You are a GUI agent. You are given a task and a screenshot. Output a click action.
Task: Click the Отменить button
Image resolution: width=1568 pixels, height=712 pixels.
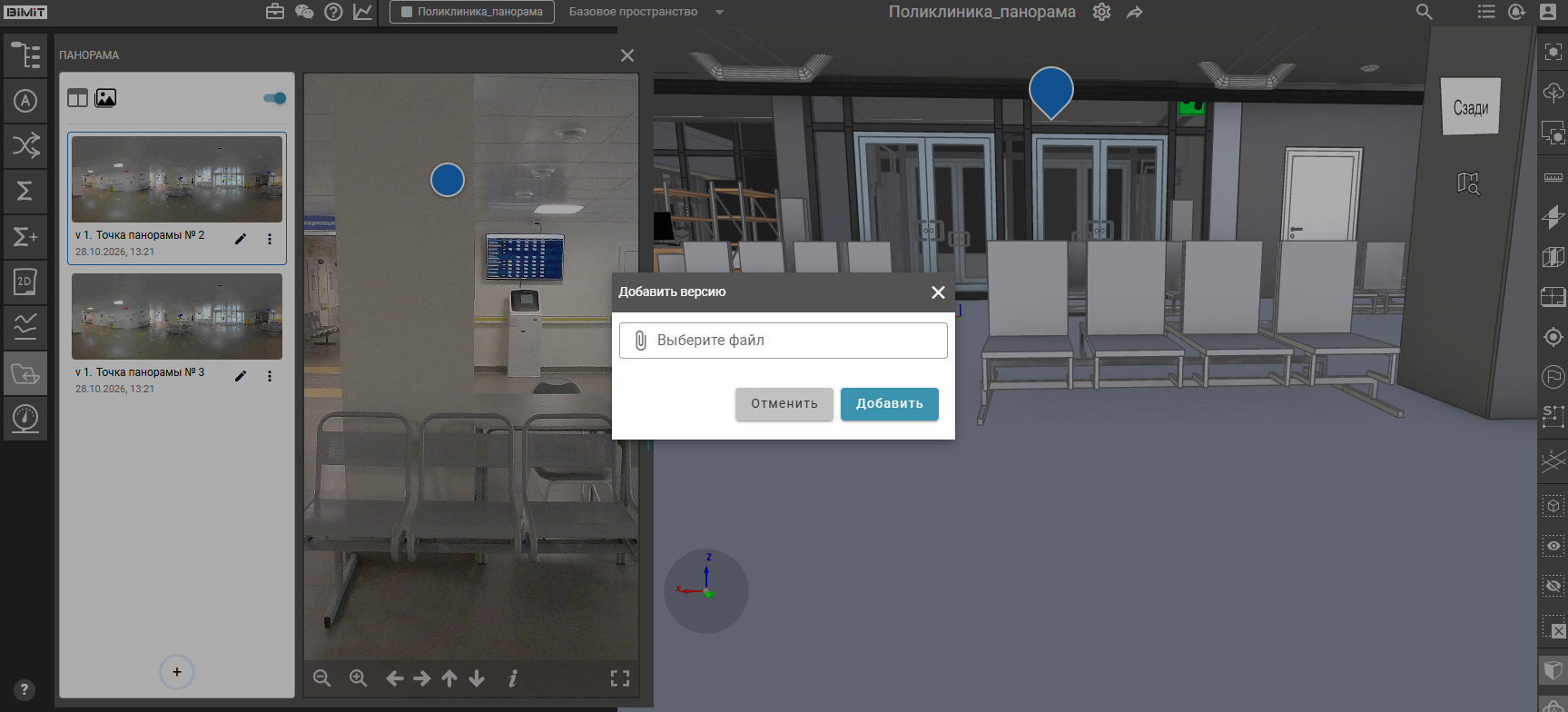coord(784,404)
